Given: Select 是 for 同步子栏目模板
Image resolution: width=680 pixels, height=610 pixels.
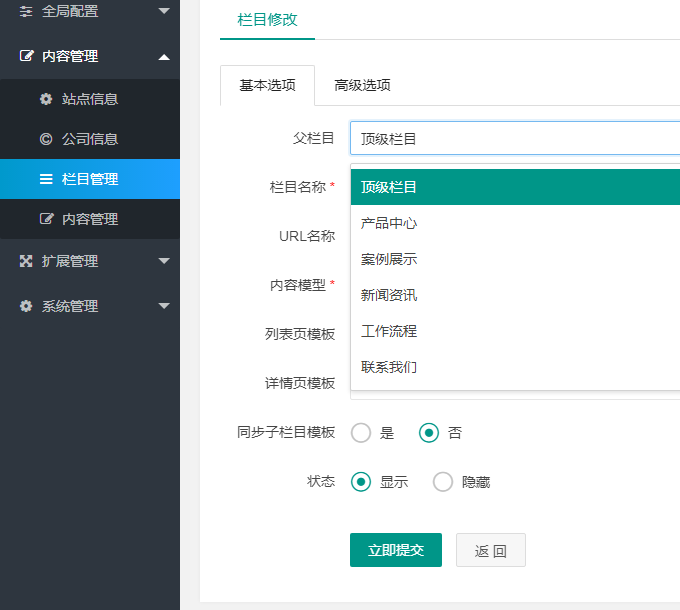Looking at the screenshot, I should coord(361,433).
